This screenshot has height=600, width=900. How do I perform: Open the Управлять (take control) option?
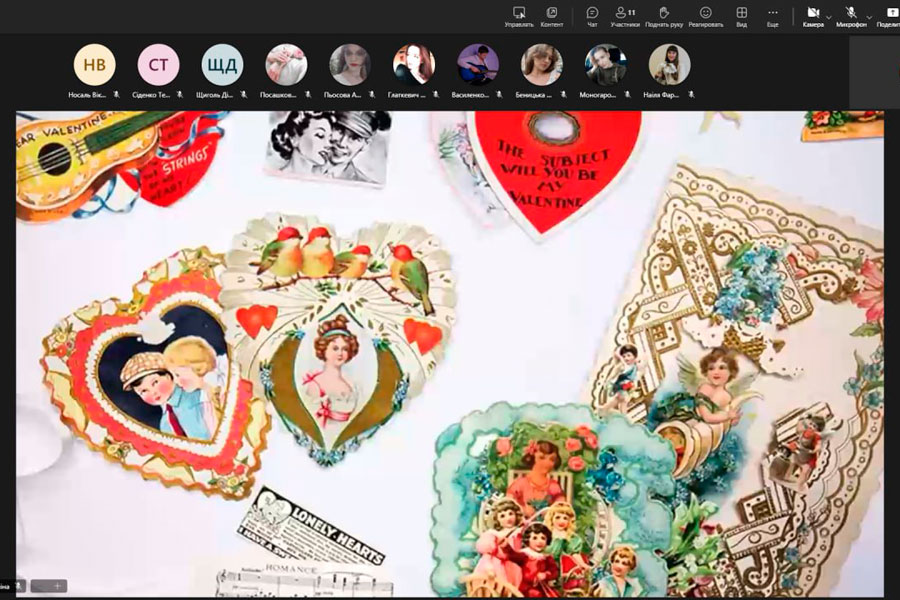coord(519,17)
